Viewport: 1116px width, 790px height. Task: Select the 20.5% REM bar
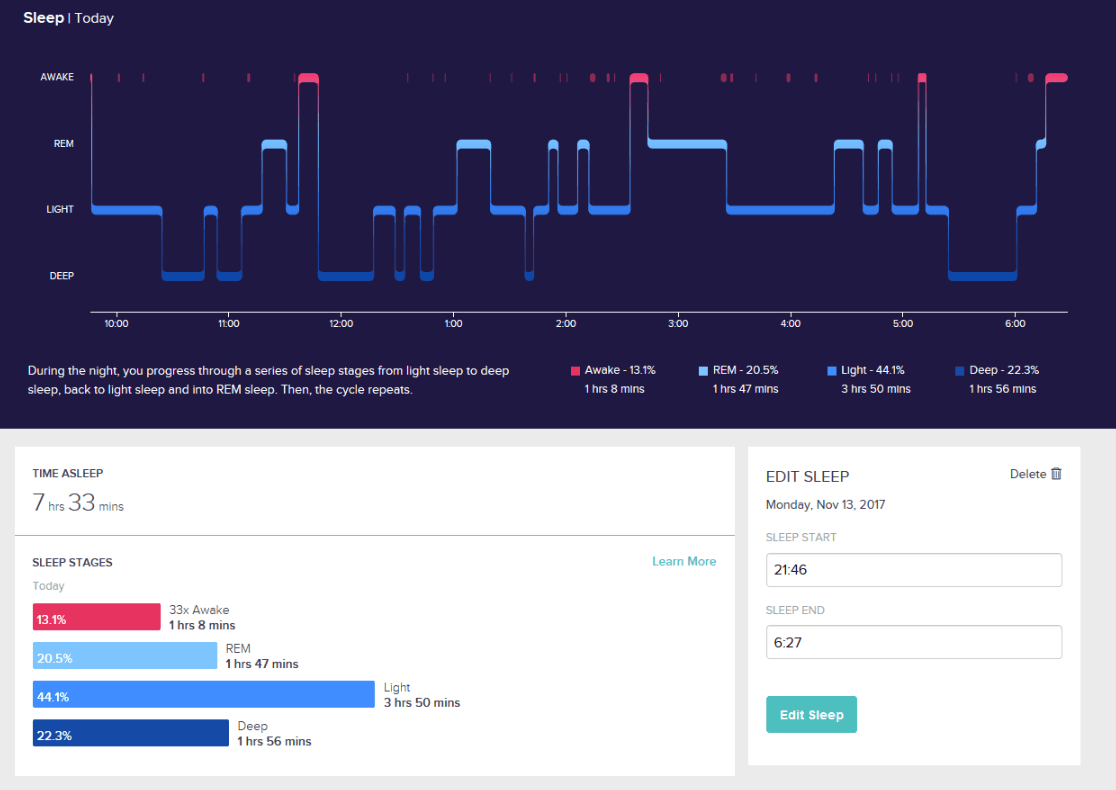pyautogui.click(x=124, y=656)
